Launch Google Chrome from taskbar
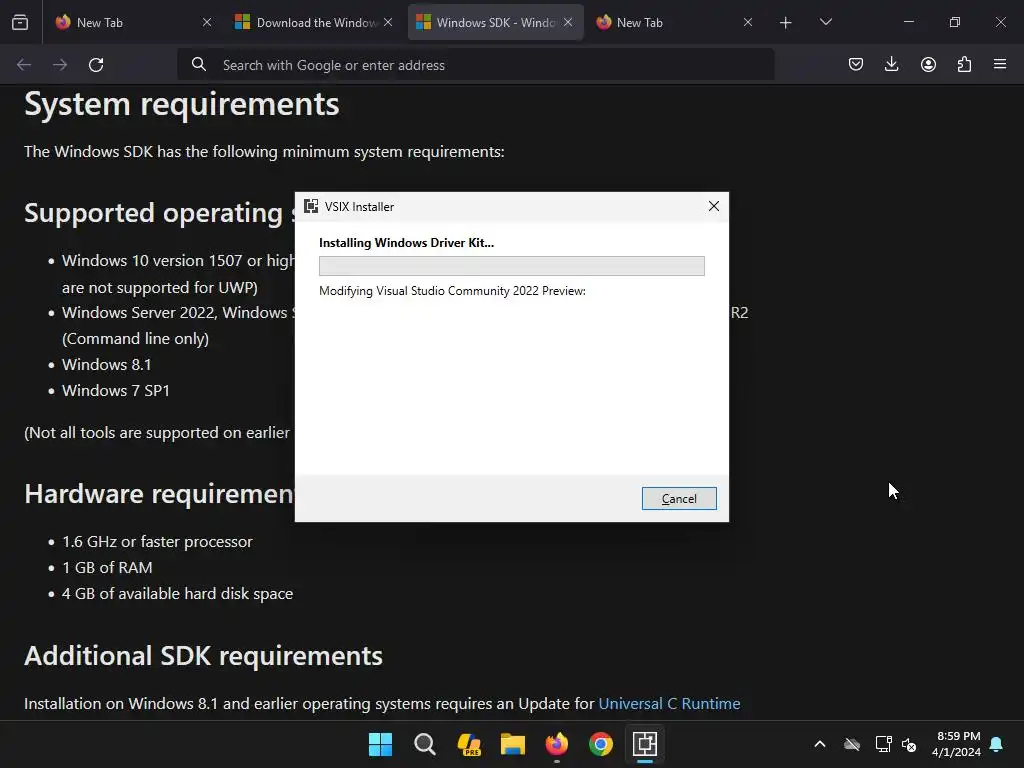This screenshot has height=768, width=1024. pos(601,744)
